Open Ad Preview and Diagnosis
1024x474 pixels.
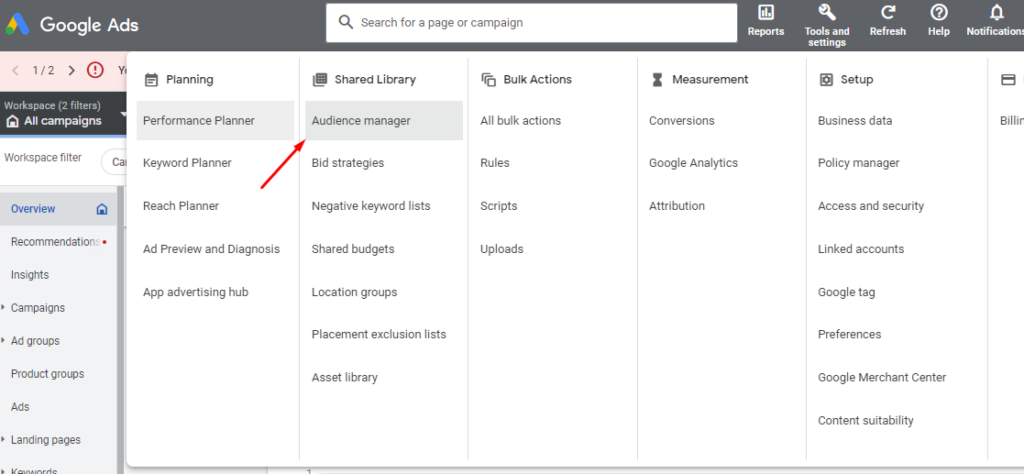pyautogui.click(x=212, y=249)
